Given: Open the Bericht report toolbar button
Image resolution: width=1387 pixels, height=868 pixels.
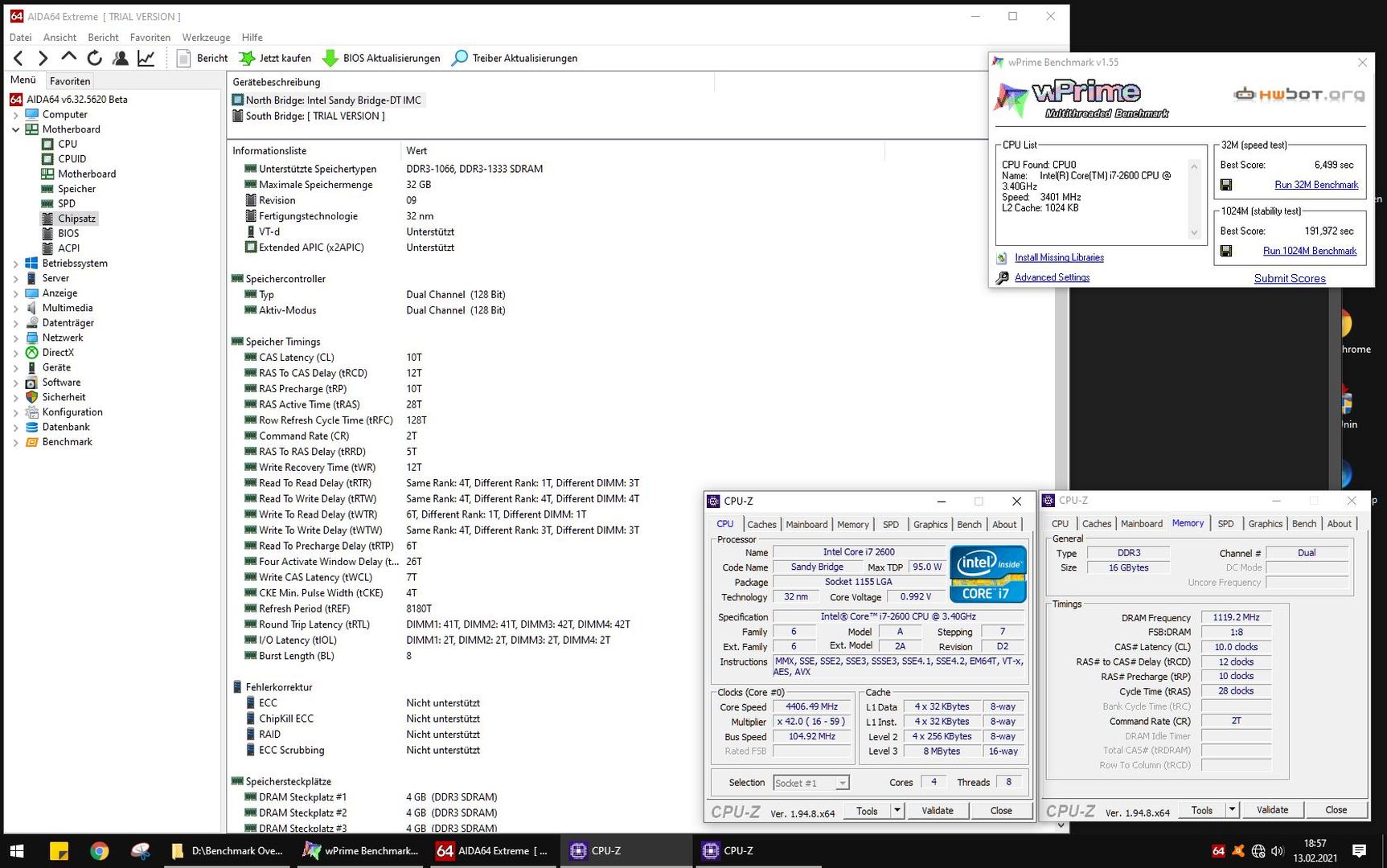Looking at the screenshot, I should [x=203, y=58].
